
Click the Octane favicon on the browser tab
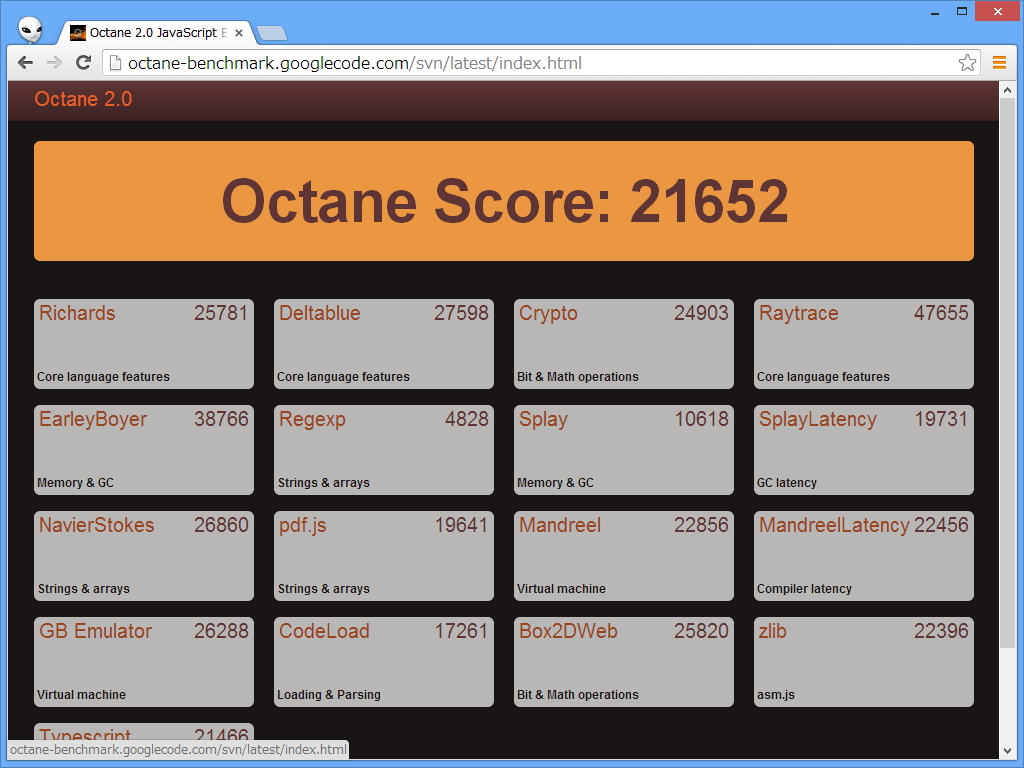(76, 32)
